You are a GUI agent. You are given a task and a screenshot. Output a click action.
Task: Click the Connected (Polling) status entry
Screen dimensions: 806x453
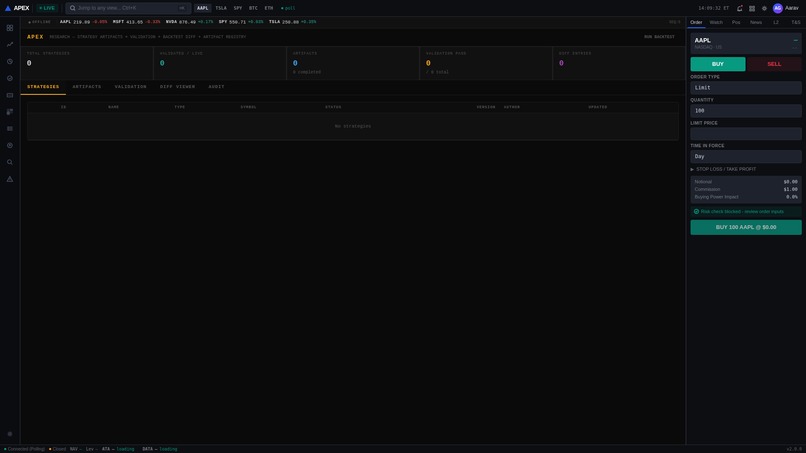(24, 449)
